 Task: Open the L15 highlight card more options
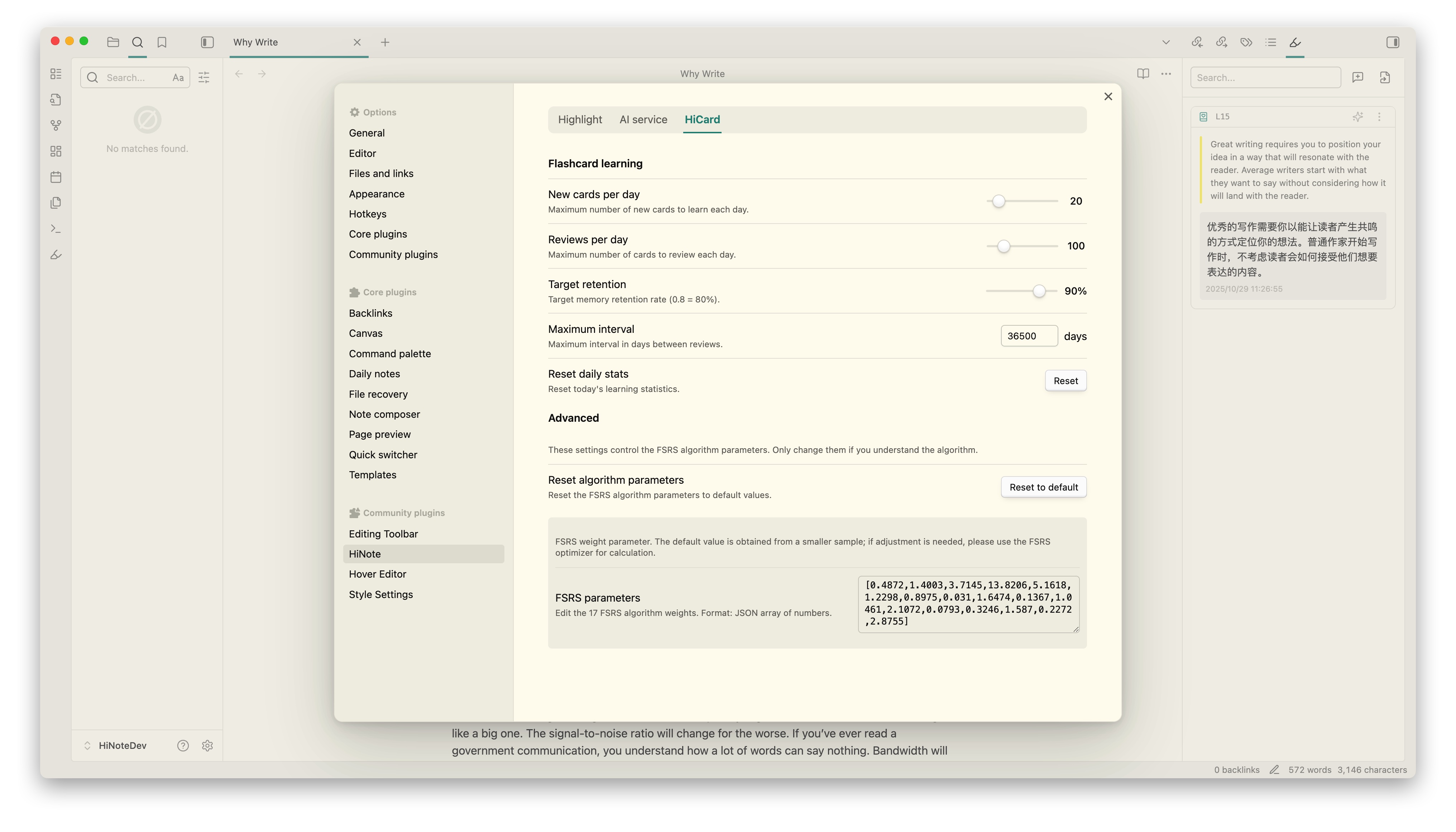(1379, 116)
